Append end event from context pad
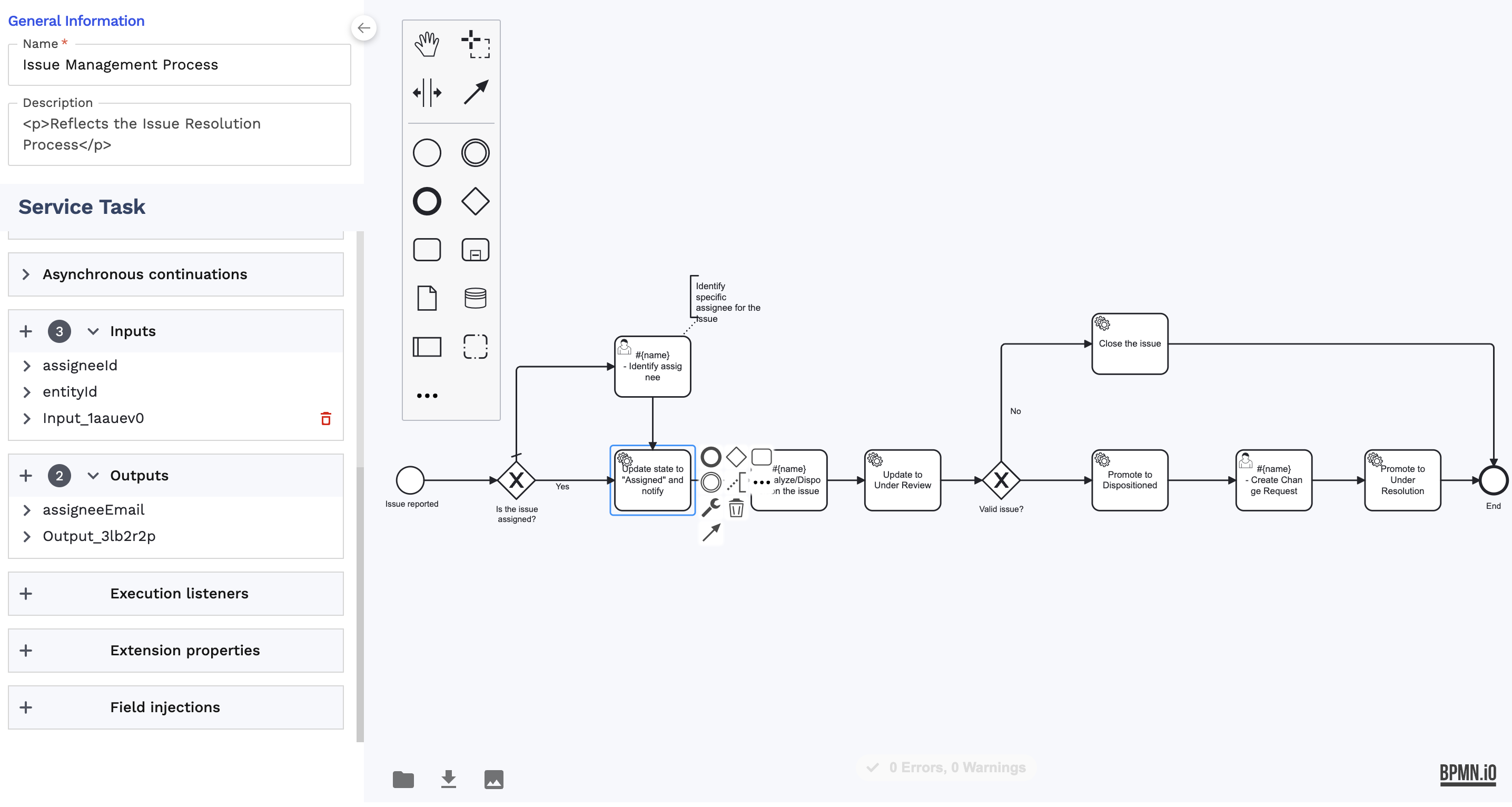Image resolution: width=1512 pixels, height=807 pixels. [x=711, y=456]
